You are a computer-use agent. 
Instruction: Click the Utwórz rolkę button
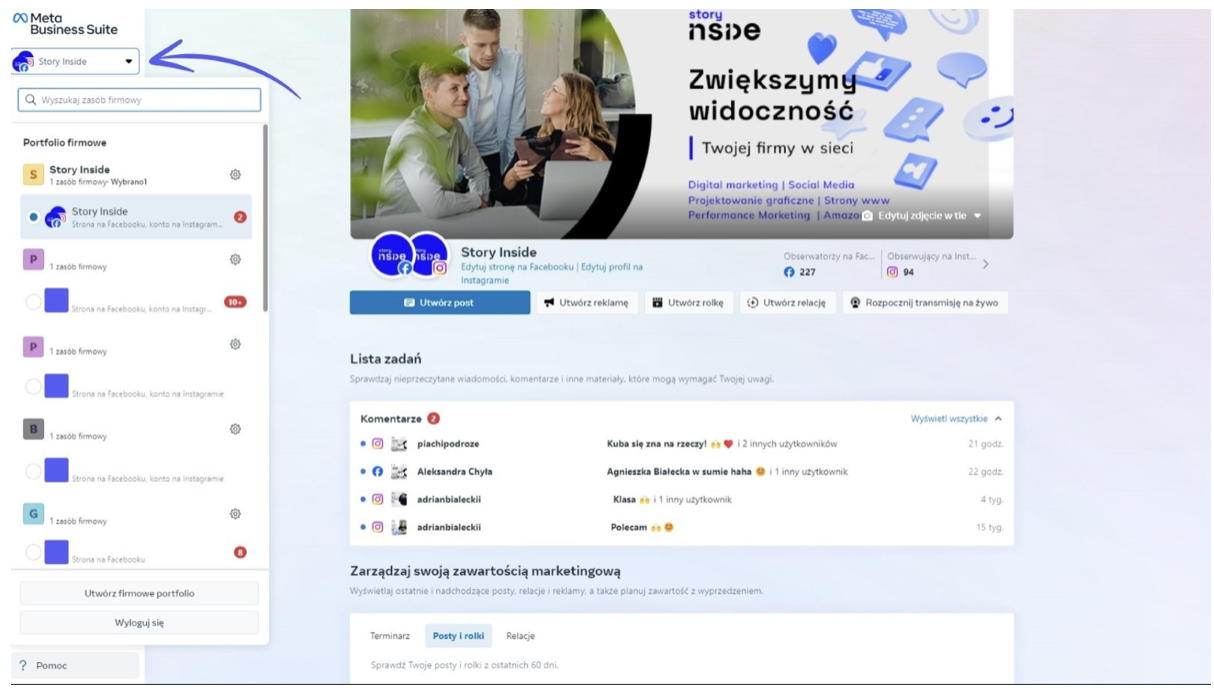(x=688, y=303)
